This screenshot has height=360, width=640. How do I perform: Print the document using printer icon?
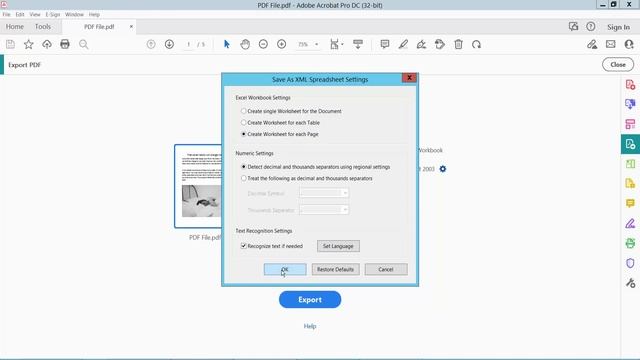point(65,44)
